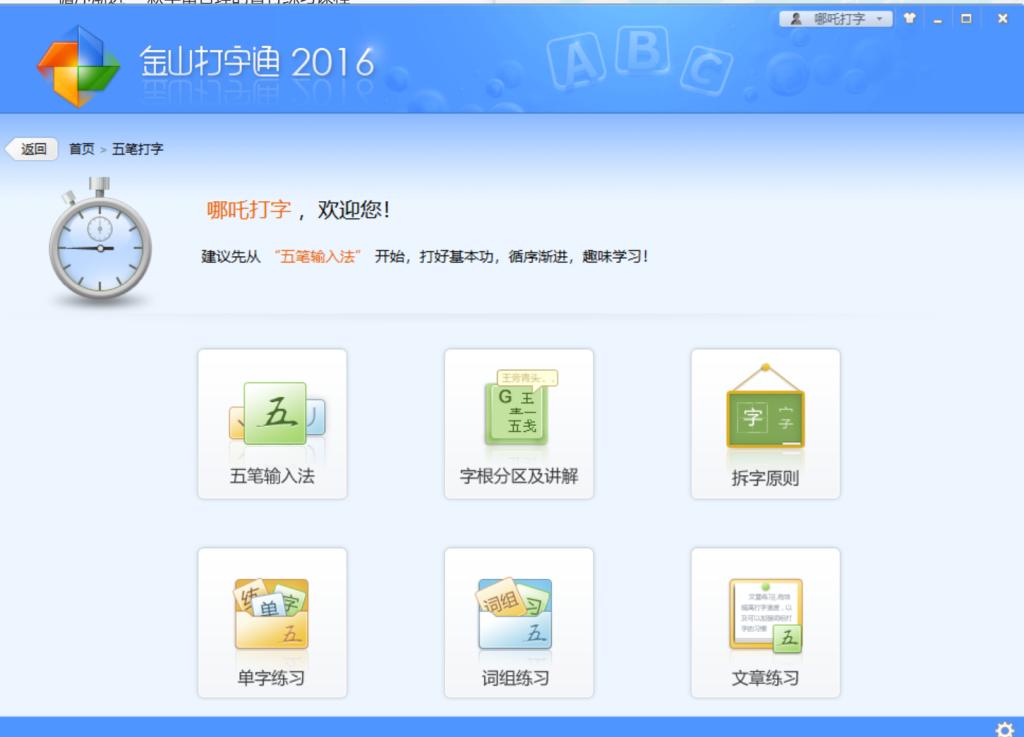
Task: Open the 五笔输入法 lesson tile
Action: point(272,423)
